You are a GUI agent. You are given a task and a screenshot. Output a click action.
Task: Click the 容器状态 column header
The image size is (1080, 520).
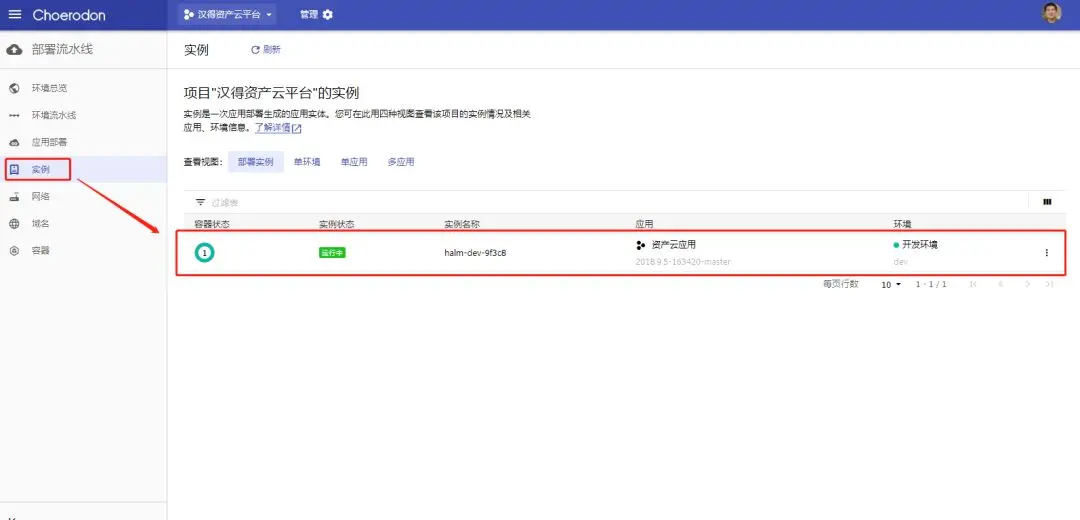211,225
